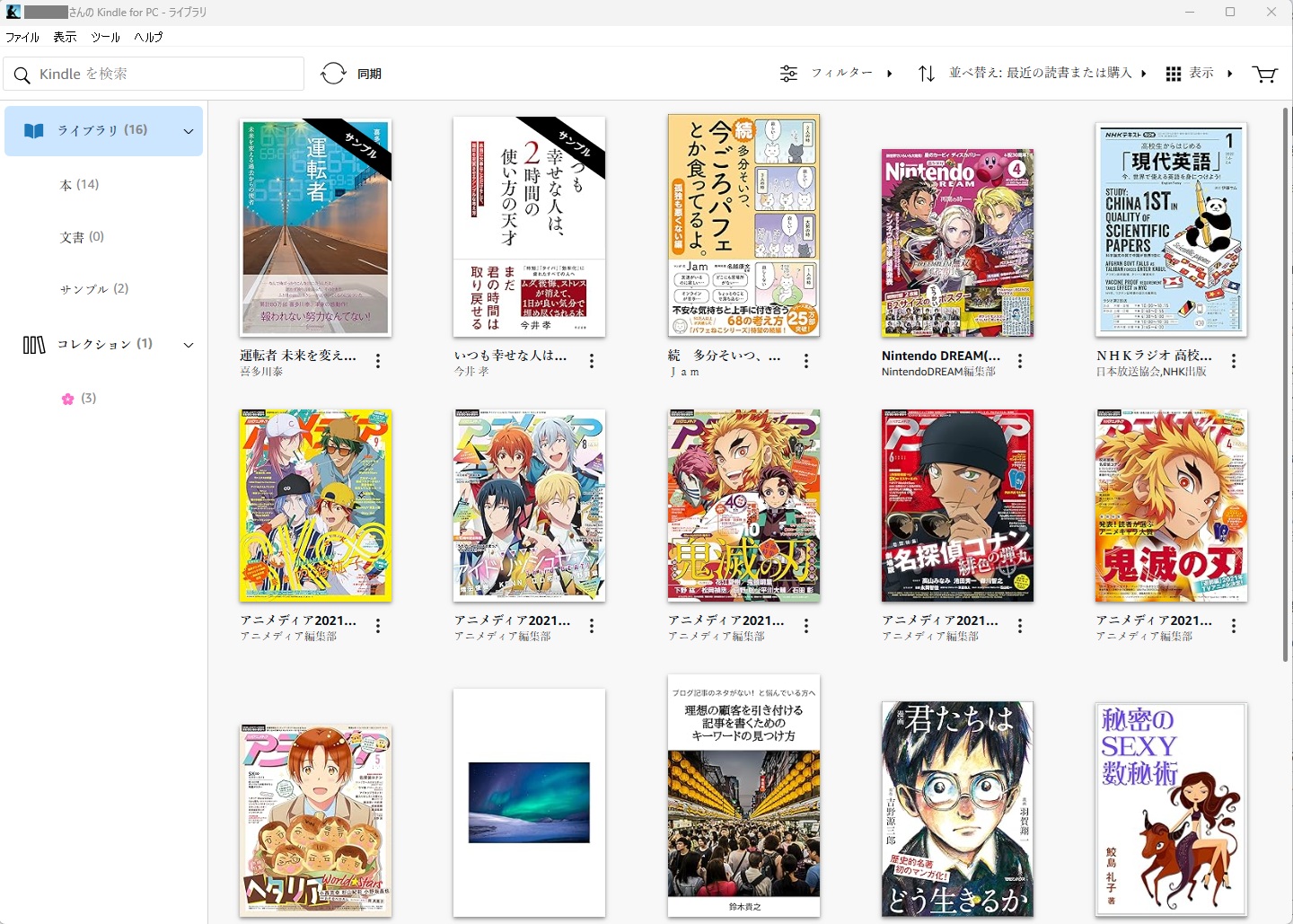Open the shopping cart store icon
Screen dimensions: 1293x924
[1264, 74]
